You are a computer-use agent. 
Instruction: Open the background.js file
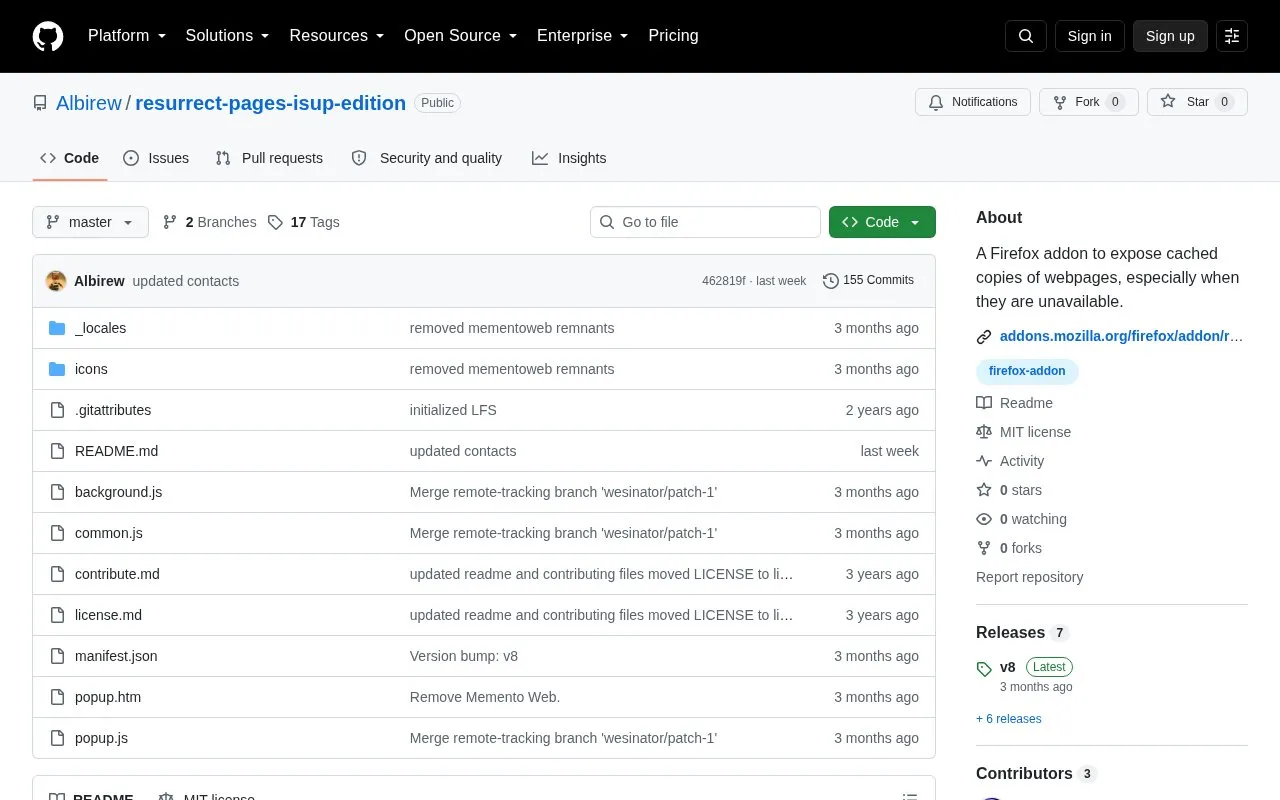coord(118,492)
